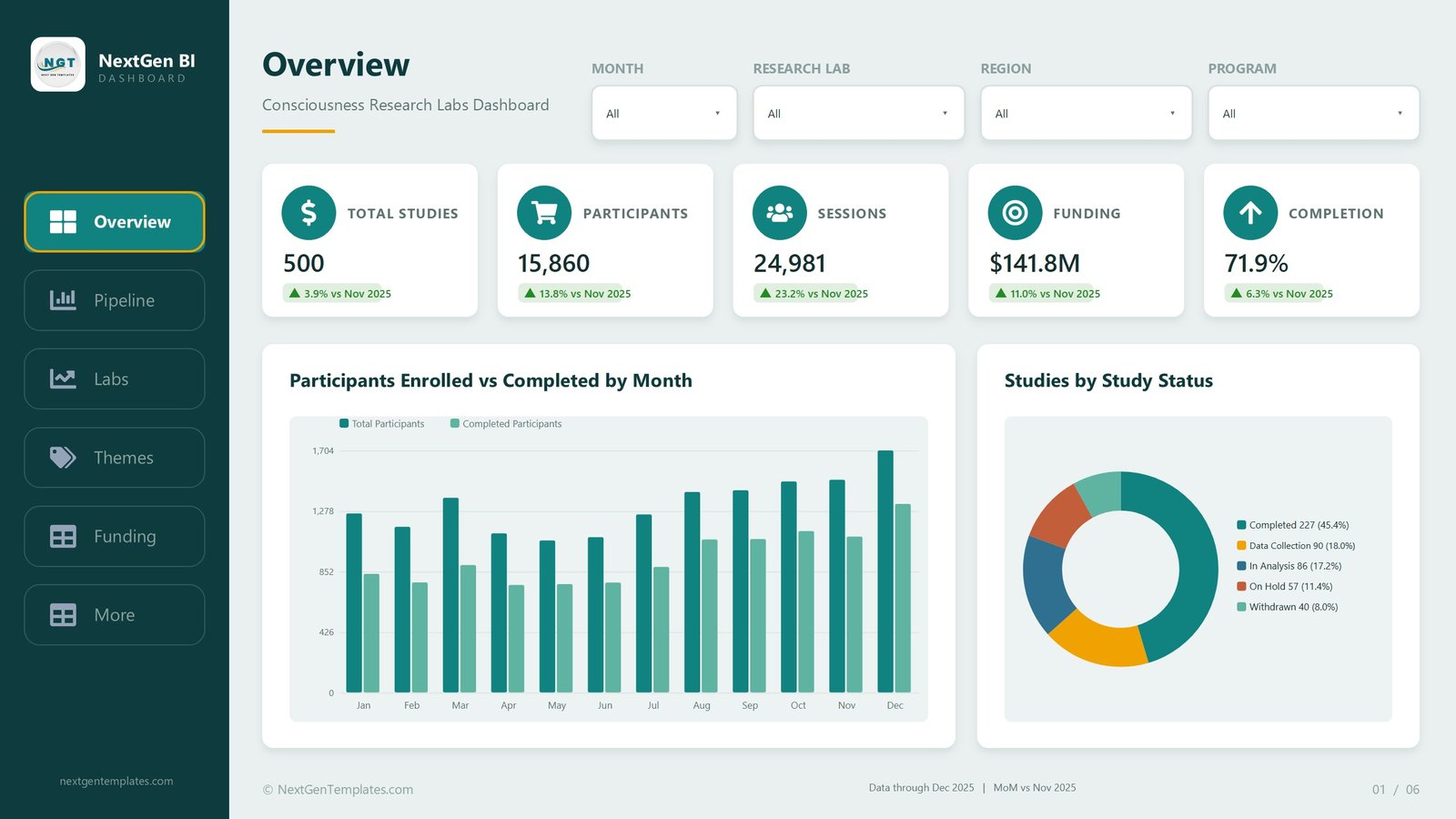Click the Overview grid icon in sidebar
The image size is (1456, 819).
click(x=63, y=222)
